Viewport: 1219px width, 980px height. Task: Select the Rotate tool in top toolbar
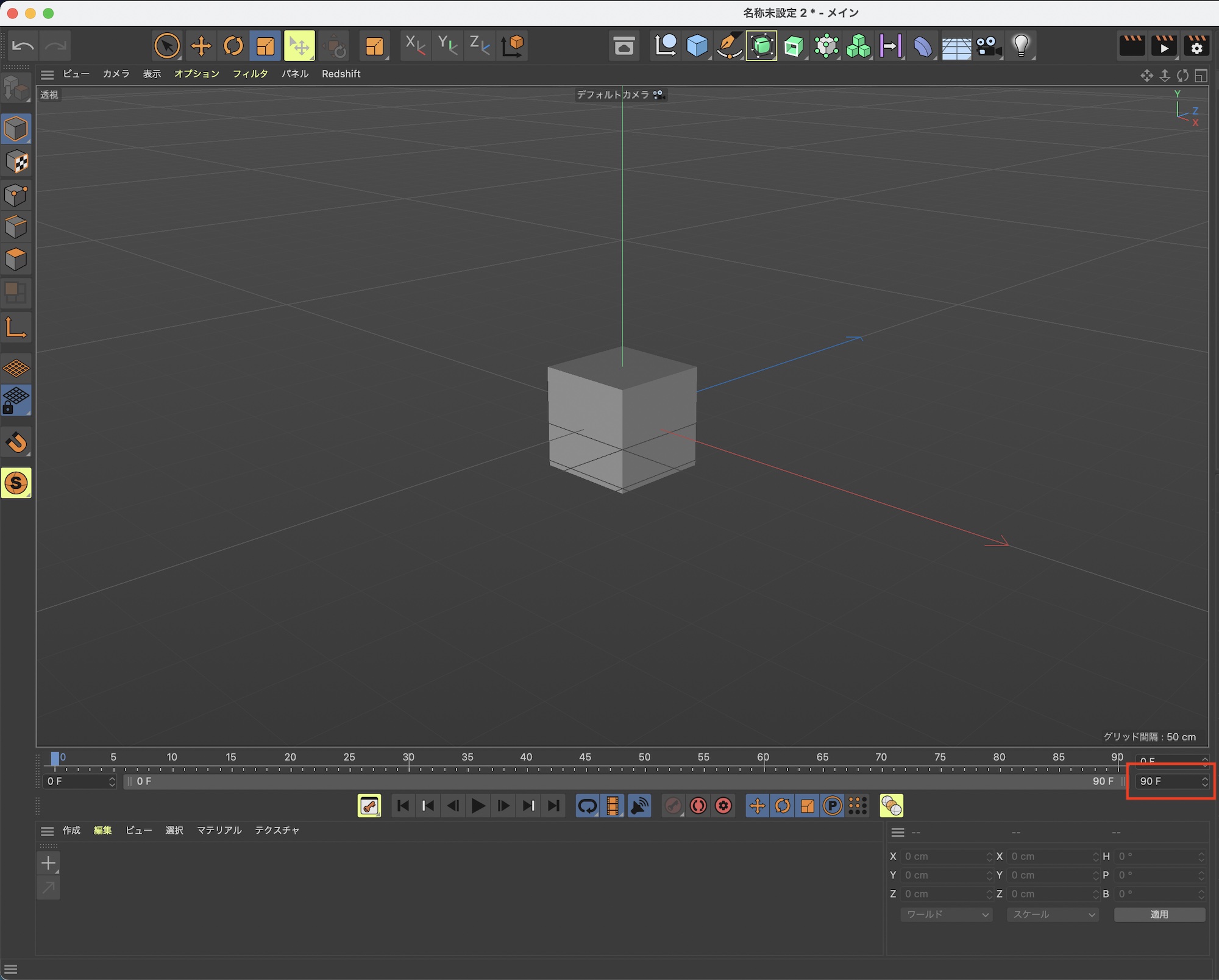(x=233, y=46)
